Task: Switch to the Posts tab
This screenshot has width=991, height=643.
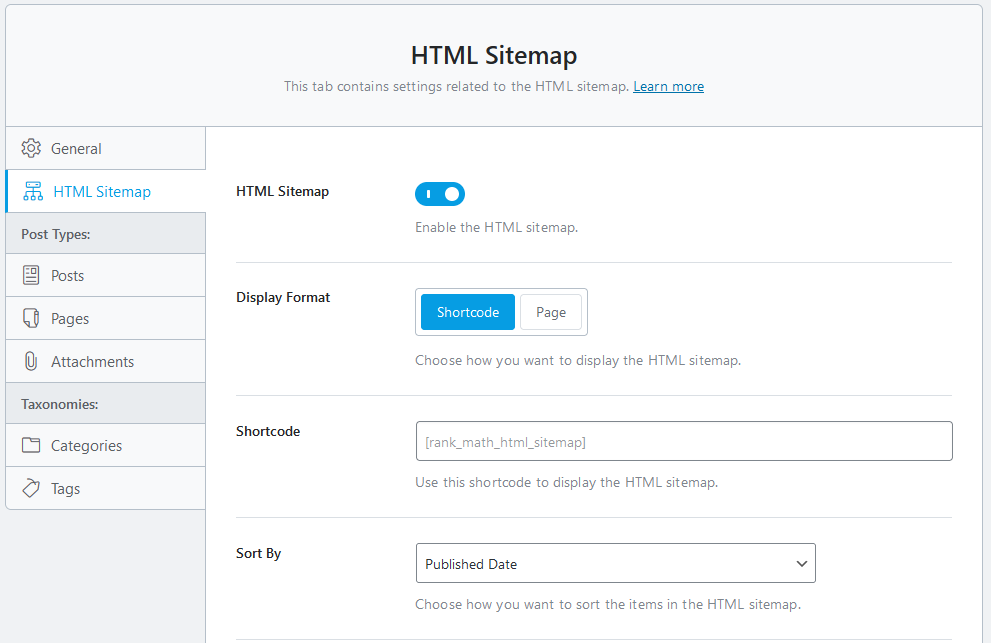Action: pyautogui.click(x=106, y=275)
